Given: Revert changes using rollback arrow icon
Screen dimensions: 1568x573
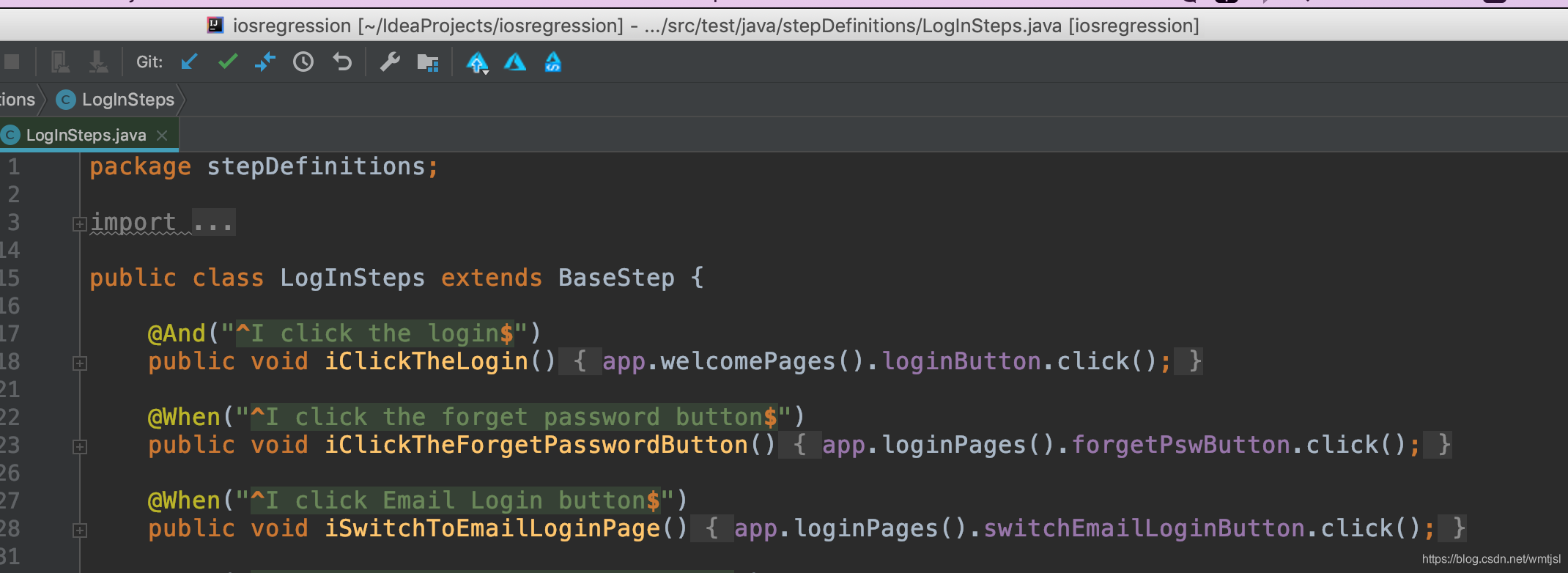Looking at the screenshot, I should click(342, 62).
